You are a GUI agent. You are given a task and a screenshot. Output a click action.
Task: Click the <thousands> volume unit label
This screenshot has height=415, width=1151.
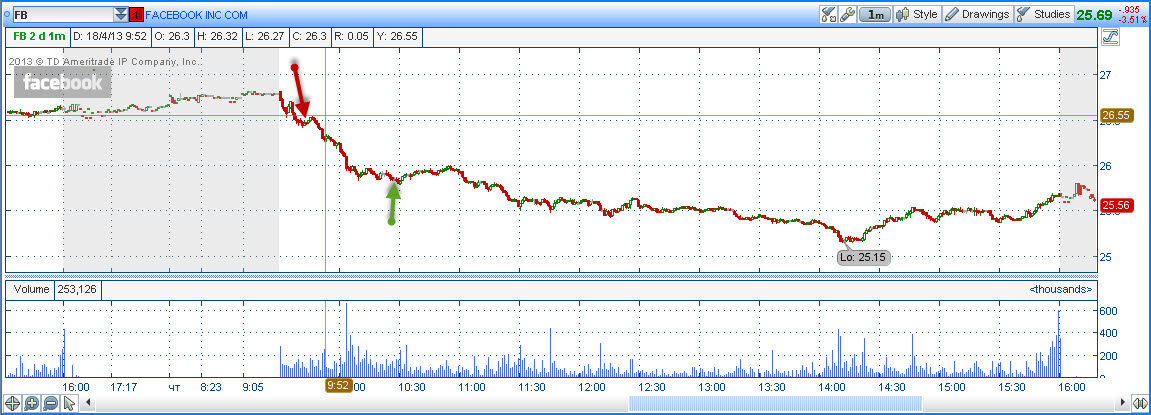(x=1060, y=289)
